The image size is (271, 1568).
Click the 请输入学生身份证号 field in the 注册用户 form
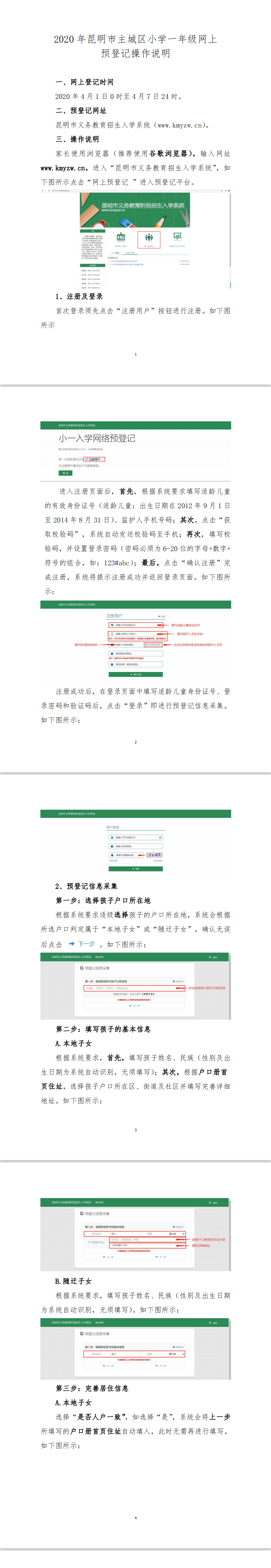tap(135, 625)
